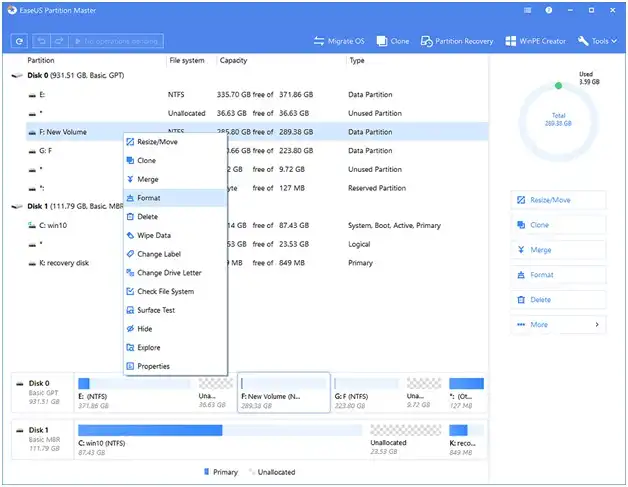
Task: Select G: F (NTFS) block in disk map
Action: 366,393
